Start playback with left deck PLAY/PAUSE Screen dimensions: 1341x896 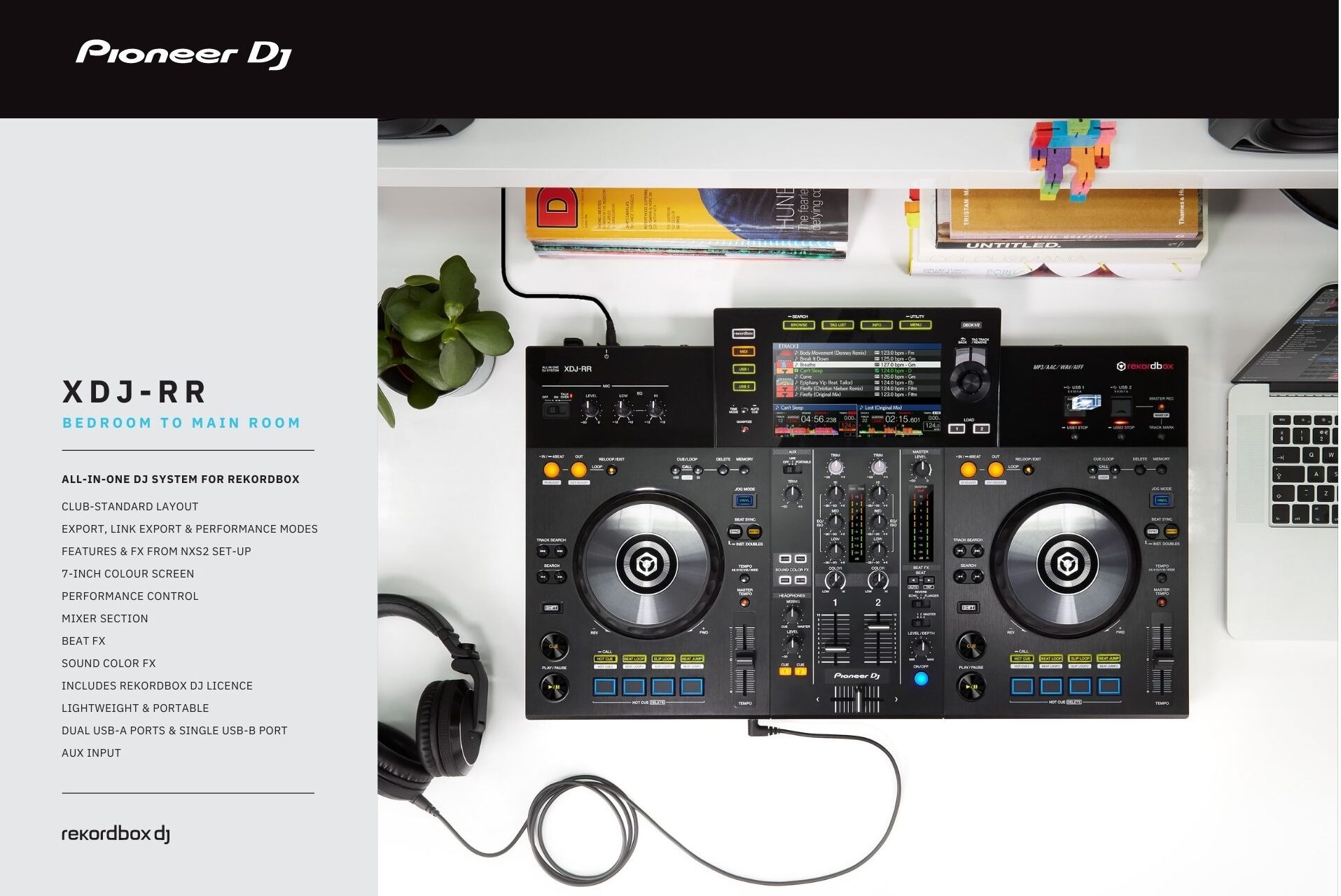tap(554, 687)
